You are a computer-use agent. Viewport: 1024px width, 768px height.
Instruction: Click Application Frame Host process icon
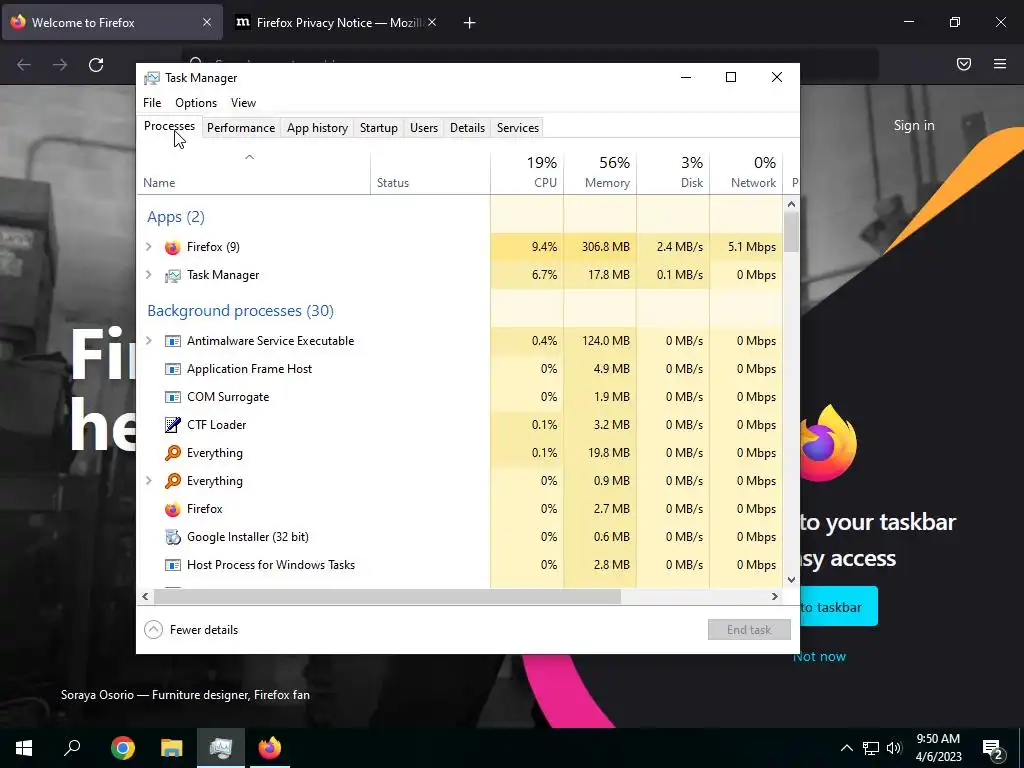pos(172,369)
